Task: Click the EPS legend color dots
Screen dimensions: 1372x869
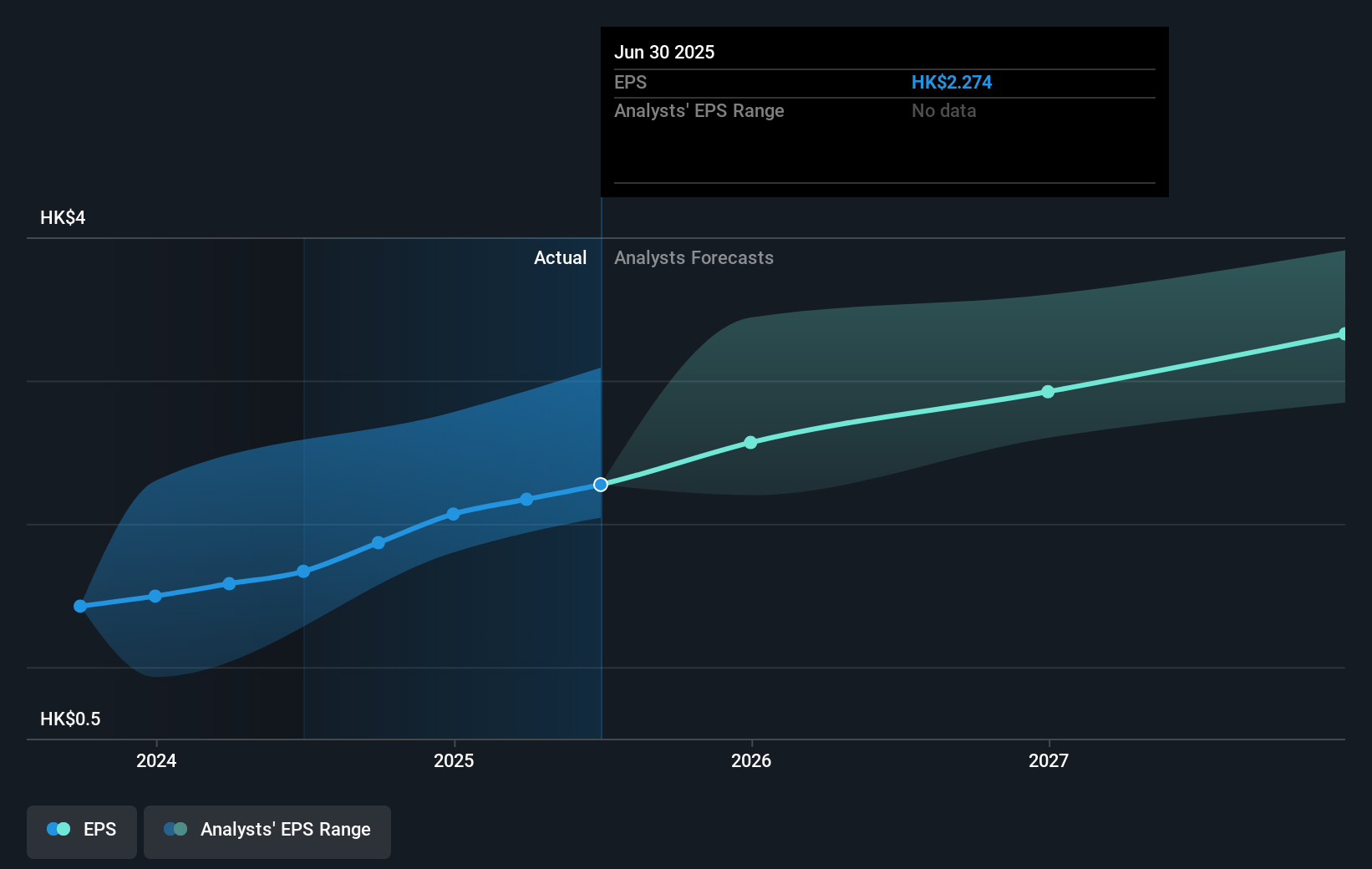Action: coord(58,829)
